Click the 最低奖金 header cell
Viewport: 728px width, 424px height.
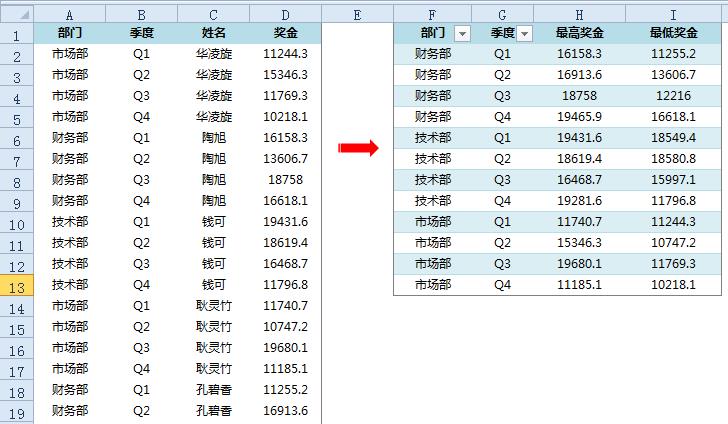[x=674, y=33]
